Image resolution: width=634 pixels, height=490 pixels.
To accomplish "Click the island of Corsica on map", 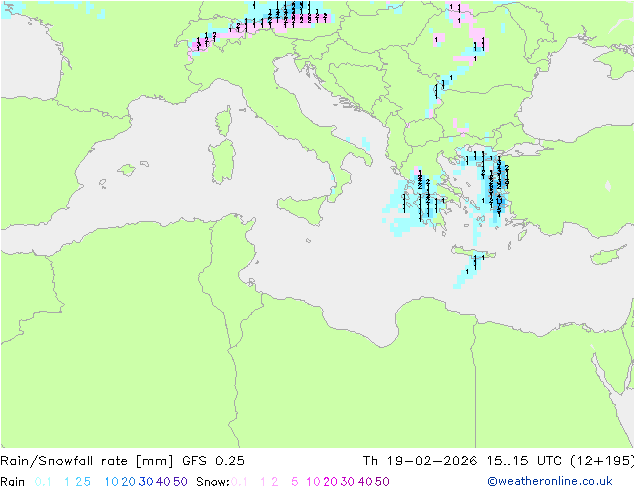I will 224,121.
